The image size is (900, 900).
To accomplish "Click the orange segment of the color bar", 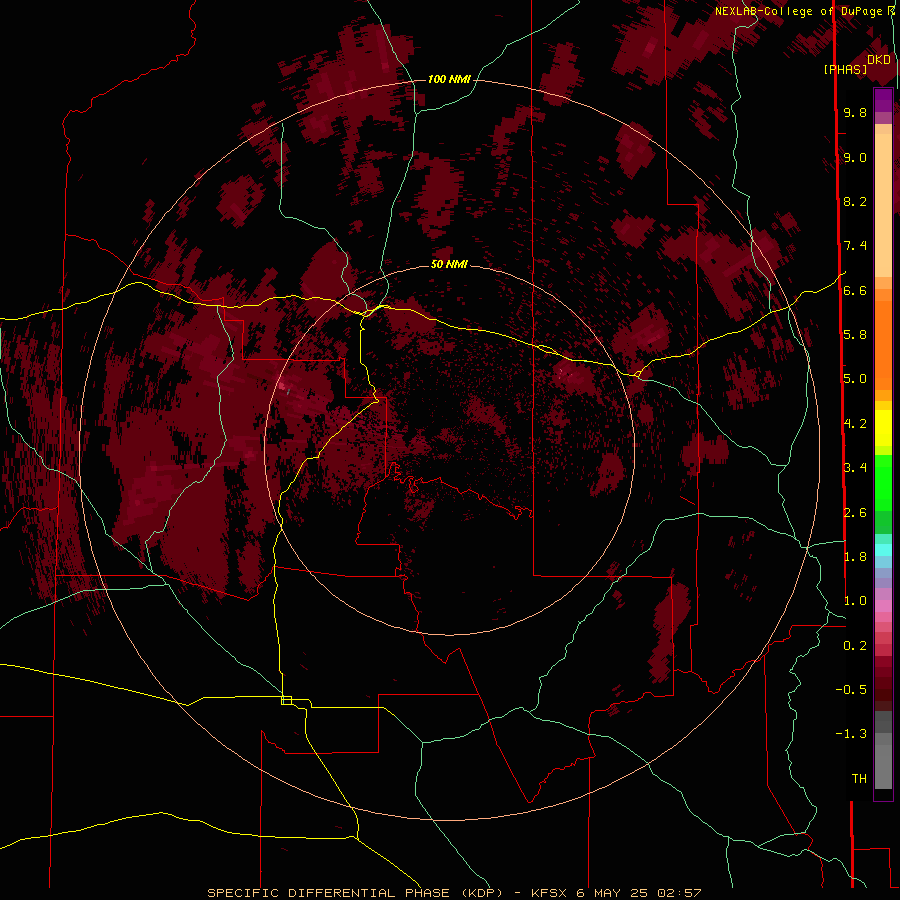I will point(883,344).
